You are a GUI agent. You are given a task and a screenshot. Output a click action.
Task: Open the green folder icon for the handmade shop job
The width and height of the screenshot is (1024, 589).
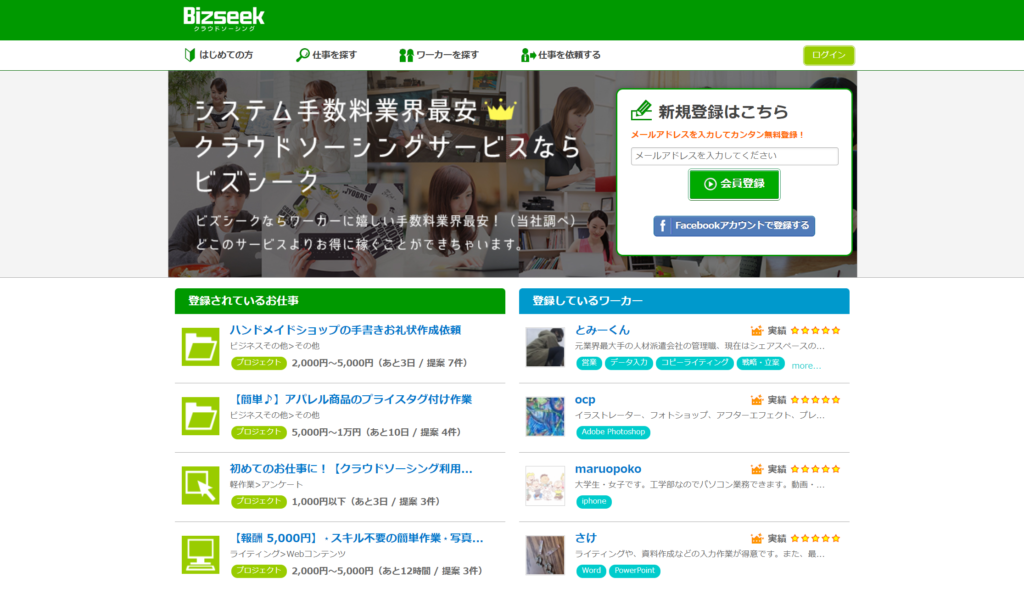click(199, 347)
